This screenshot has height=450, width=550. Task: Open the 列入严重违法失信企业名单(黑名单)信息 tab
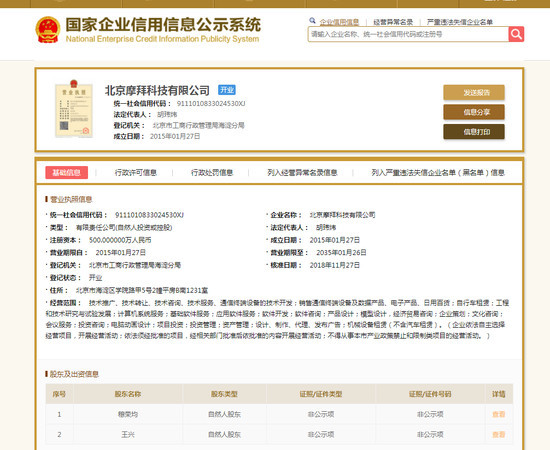(x=438, y=173)
